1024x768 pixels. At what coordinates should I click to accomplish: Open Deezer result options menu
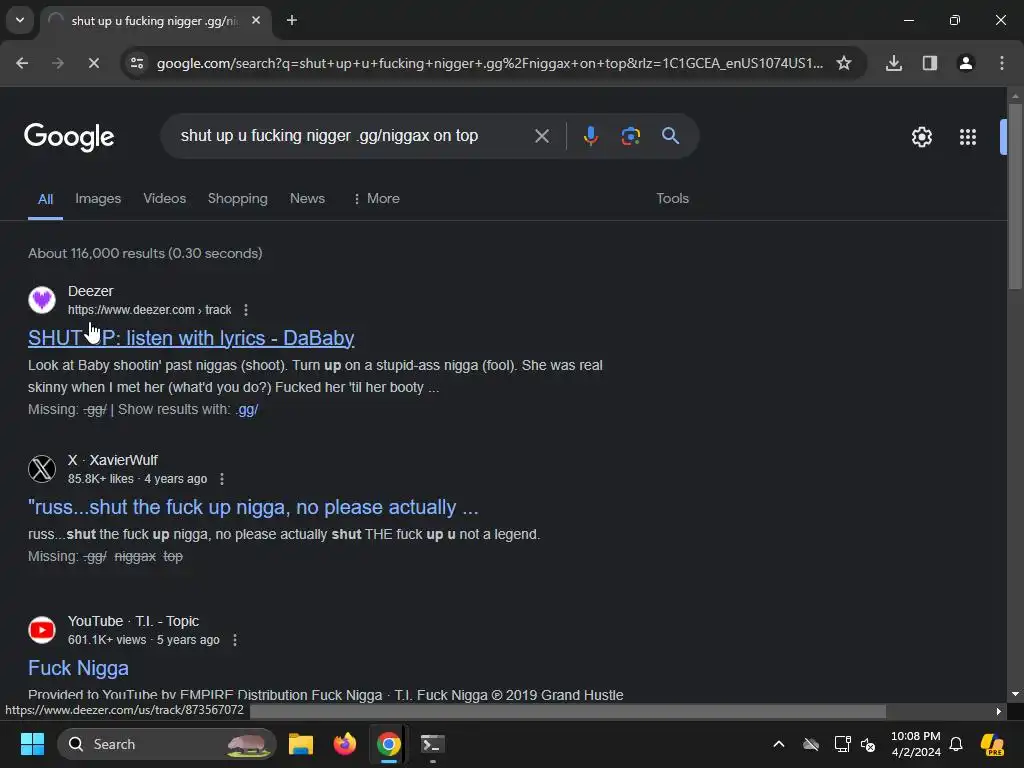click(246, 310)
